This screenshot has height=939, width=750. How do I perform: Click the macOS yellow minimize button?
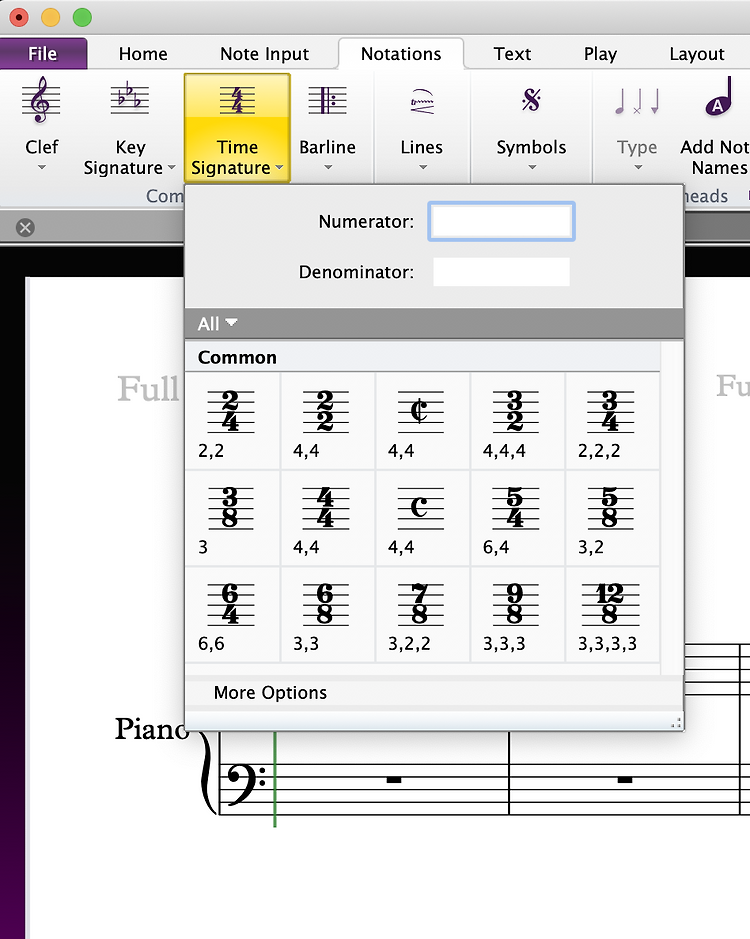pos(50,17)
